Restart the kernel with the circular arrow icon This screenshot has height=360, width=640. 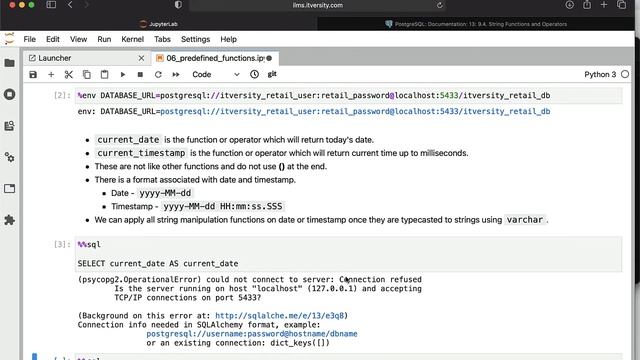[x=158, y=74]
